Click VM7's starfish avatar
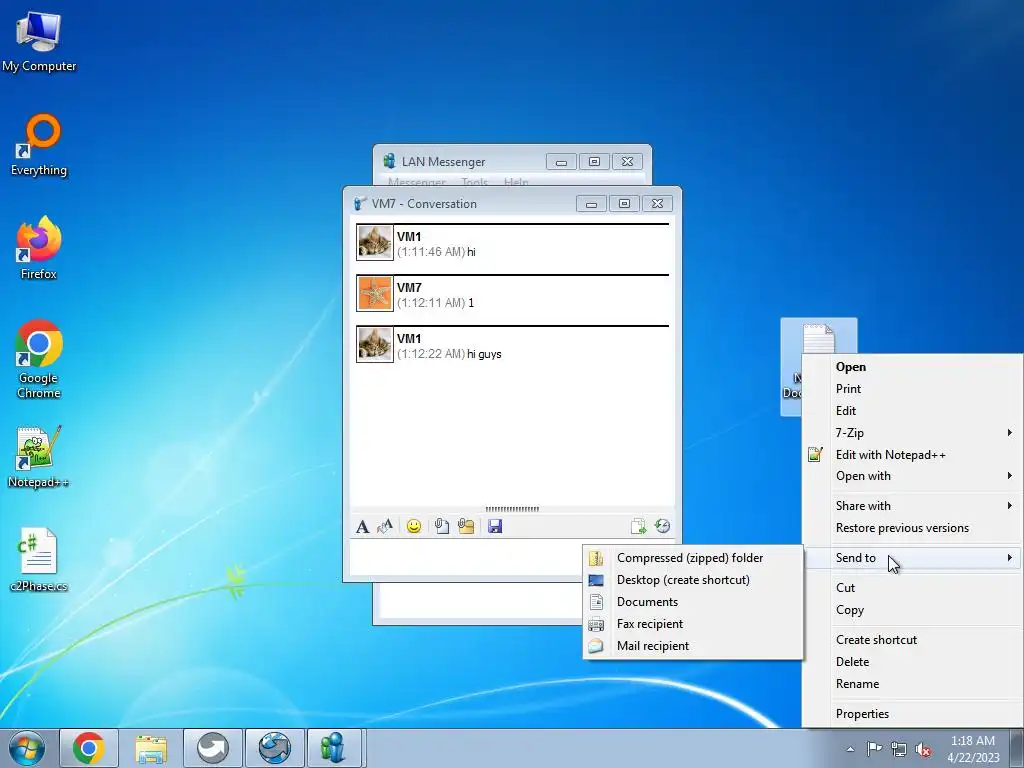Viewport: 1024px width, 768px height. (x=375, y=293)
